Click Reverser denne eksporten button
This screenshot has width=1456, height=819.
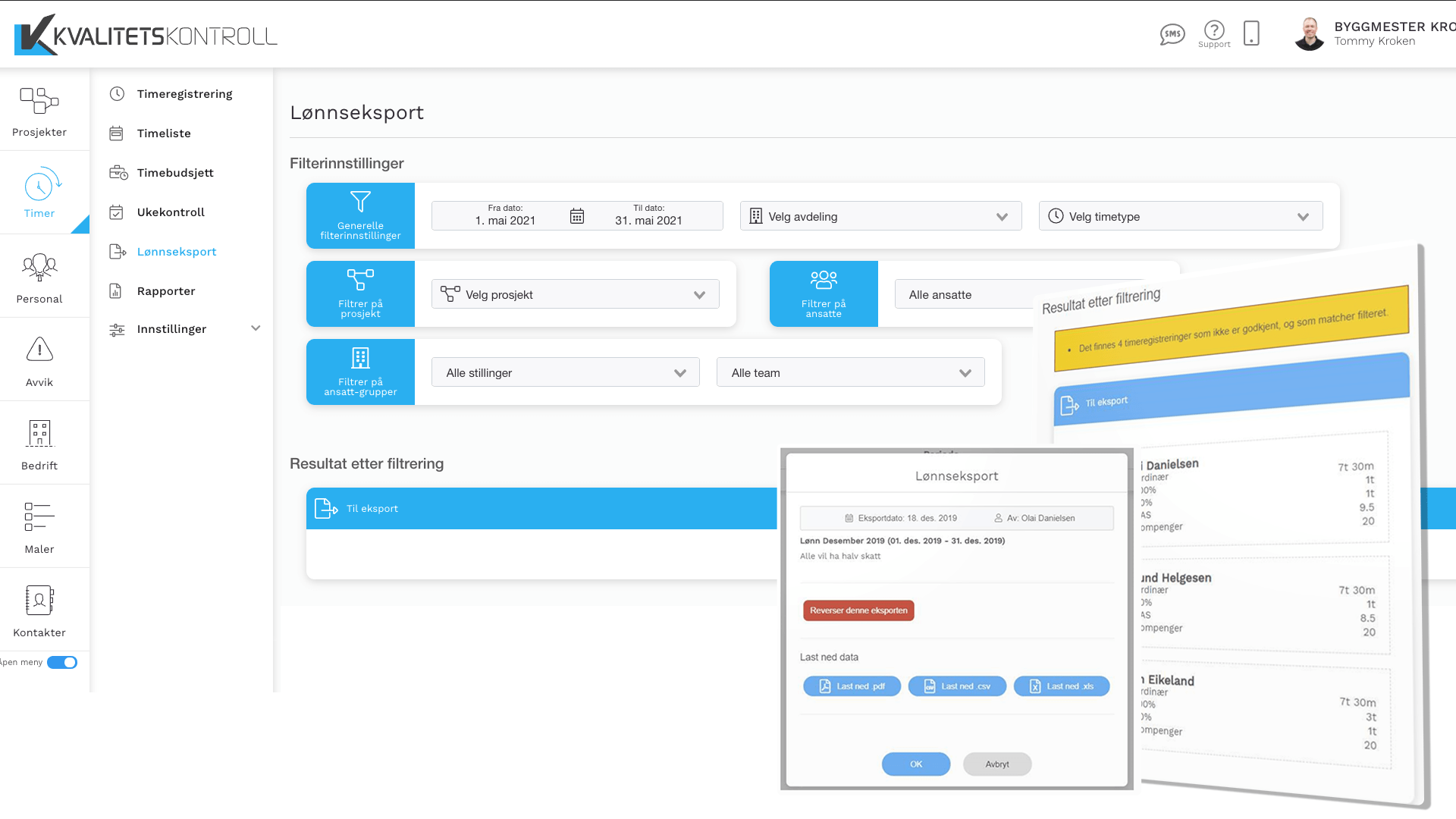pos(858,610)
